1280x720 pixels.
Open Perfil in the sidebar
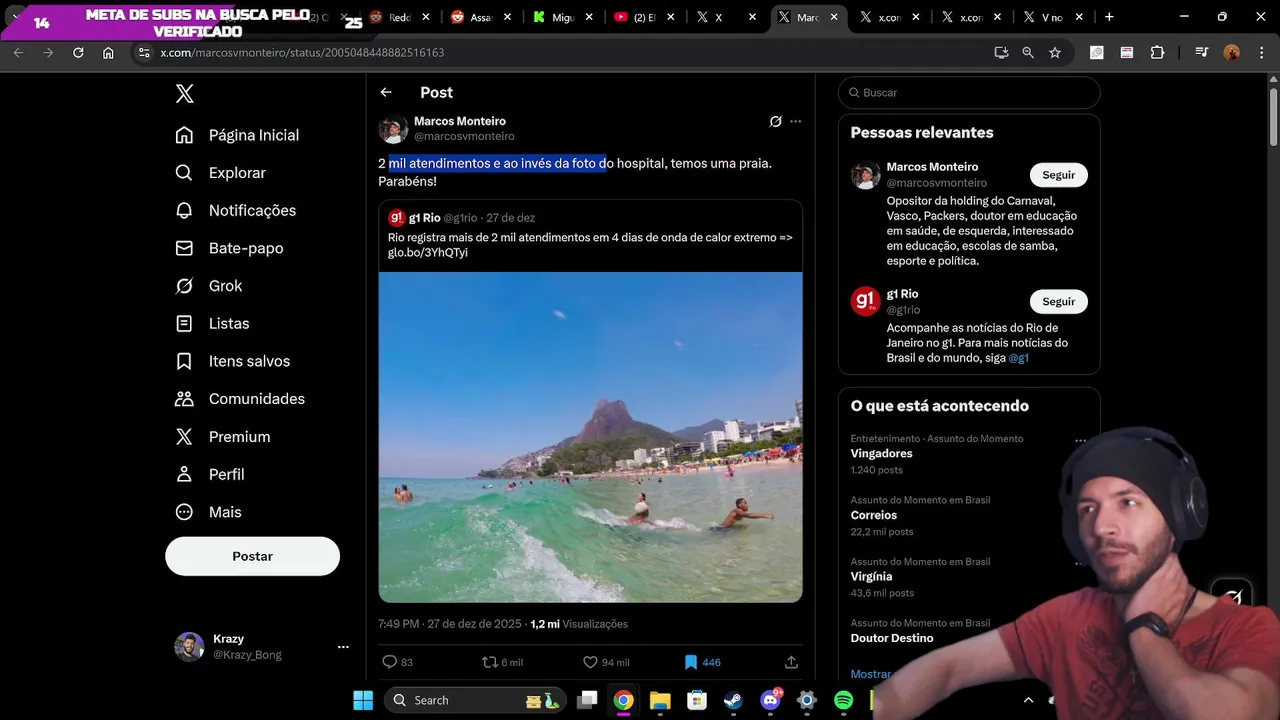[210, 474]
